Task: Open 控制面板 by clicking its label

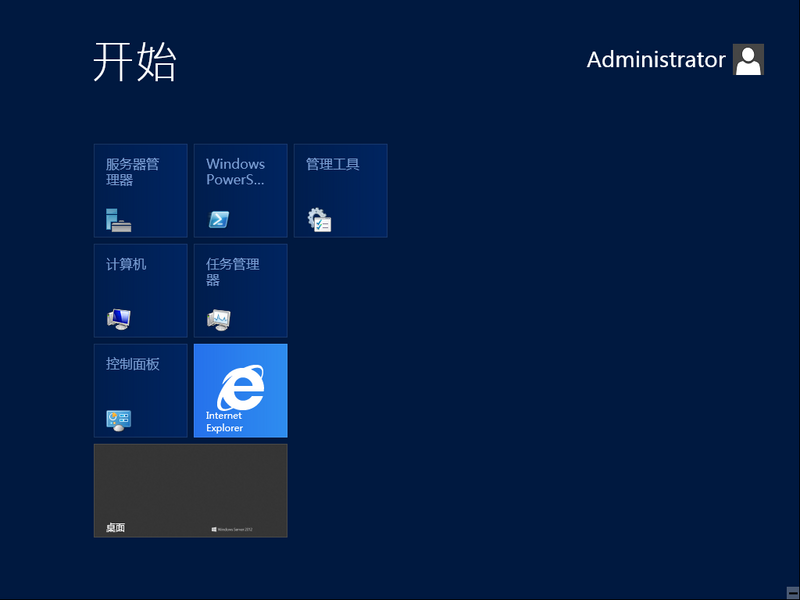Action: click(x=132, y=364)
